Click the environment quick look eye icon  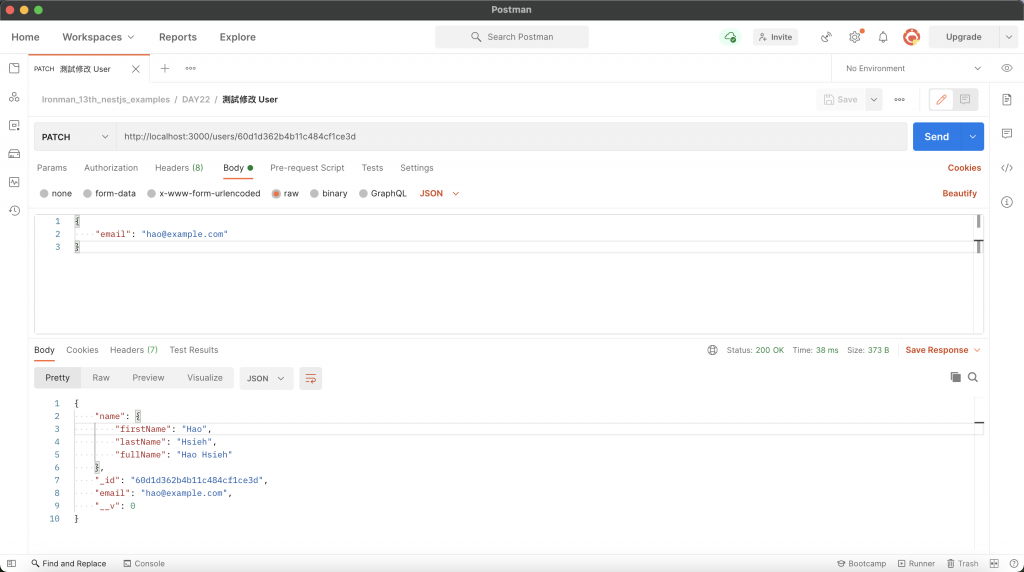(1006, 69)
